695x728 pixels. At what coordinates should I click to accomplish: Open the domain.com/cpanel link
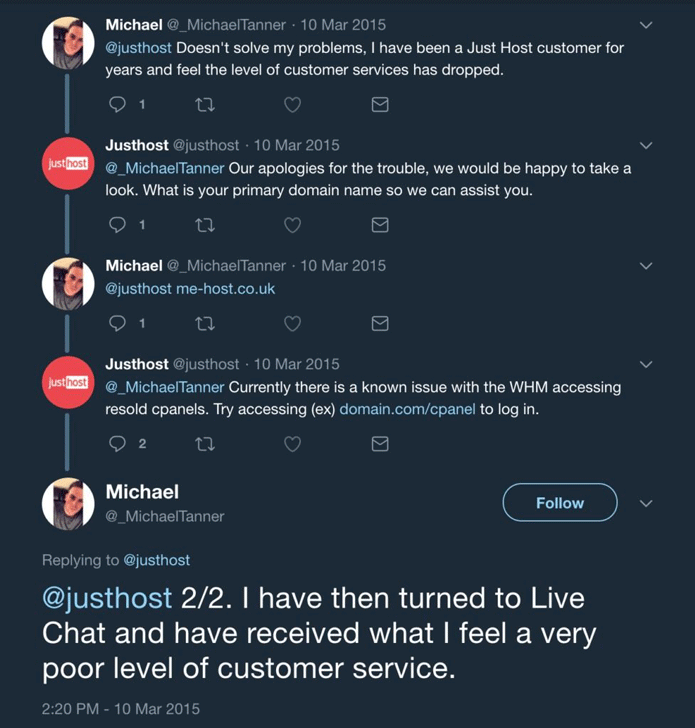[408, 409]
